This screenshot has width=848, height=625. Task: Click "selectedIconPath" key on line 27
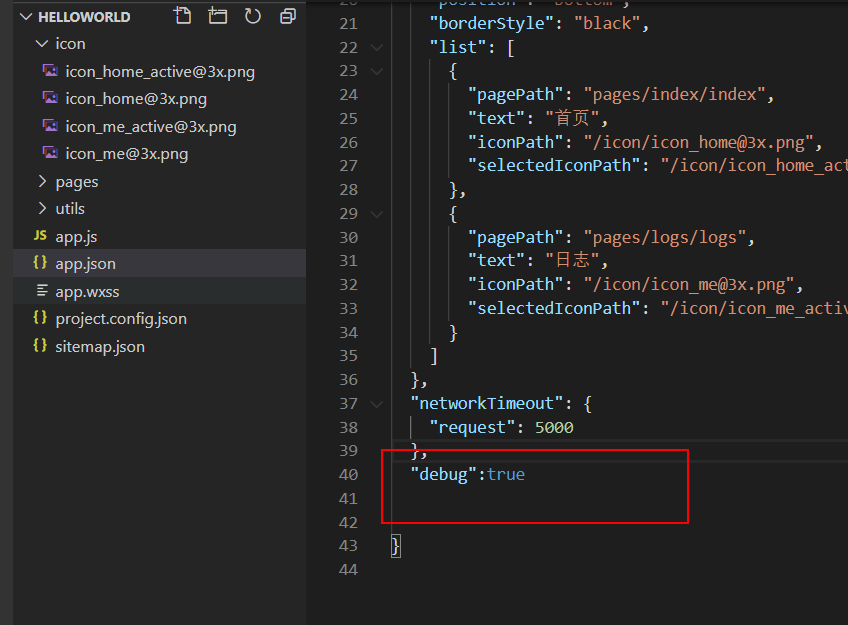click(x=554, y=165)
